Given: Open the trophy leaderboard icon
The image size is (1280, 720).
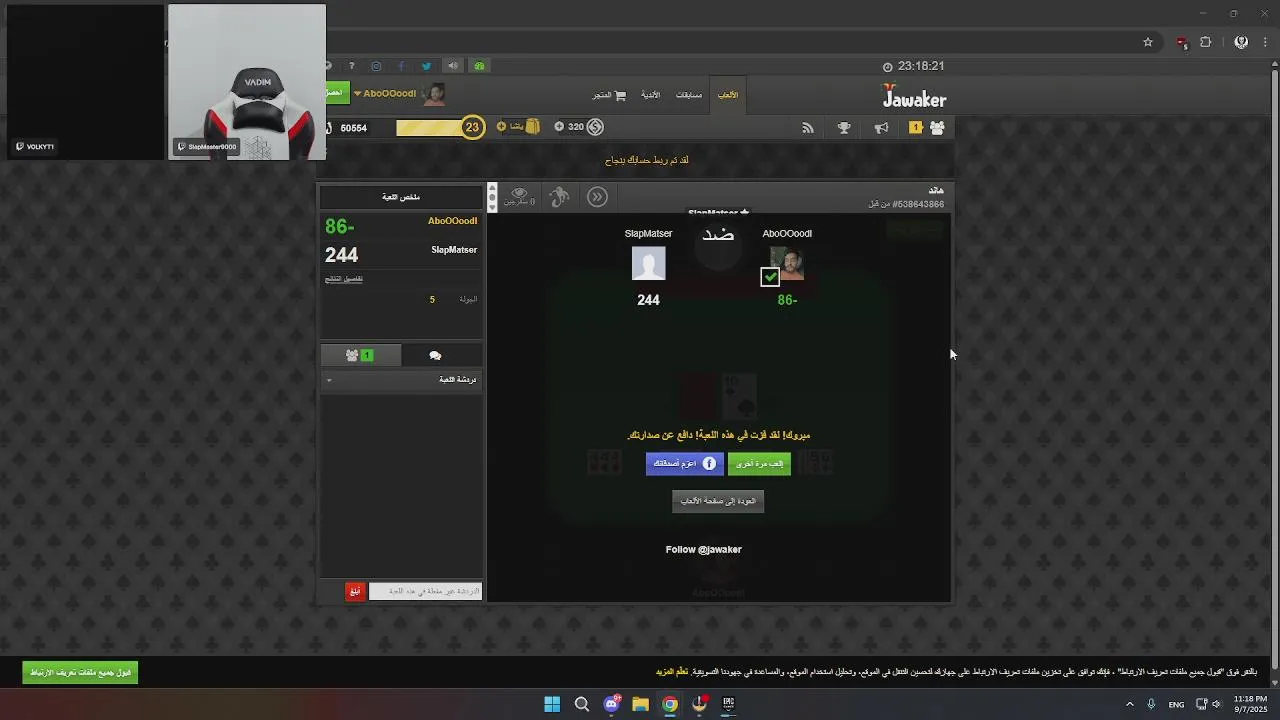Looking at the screenshot, I should [x=844, y=128].
